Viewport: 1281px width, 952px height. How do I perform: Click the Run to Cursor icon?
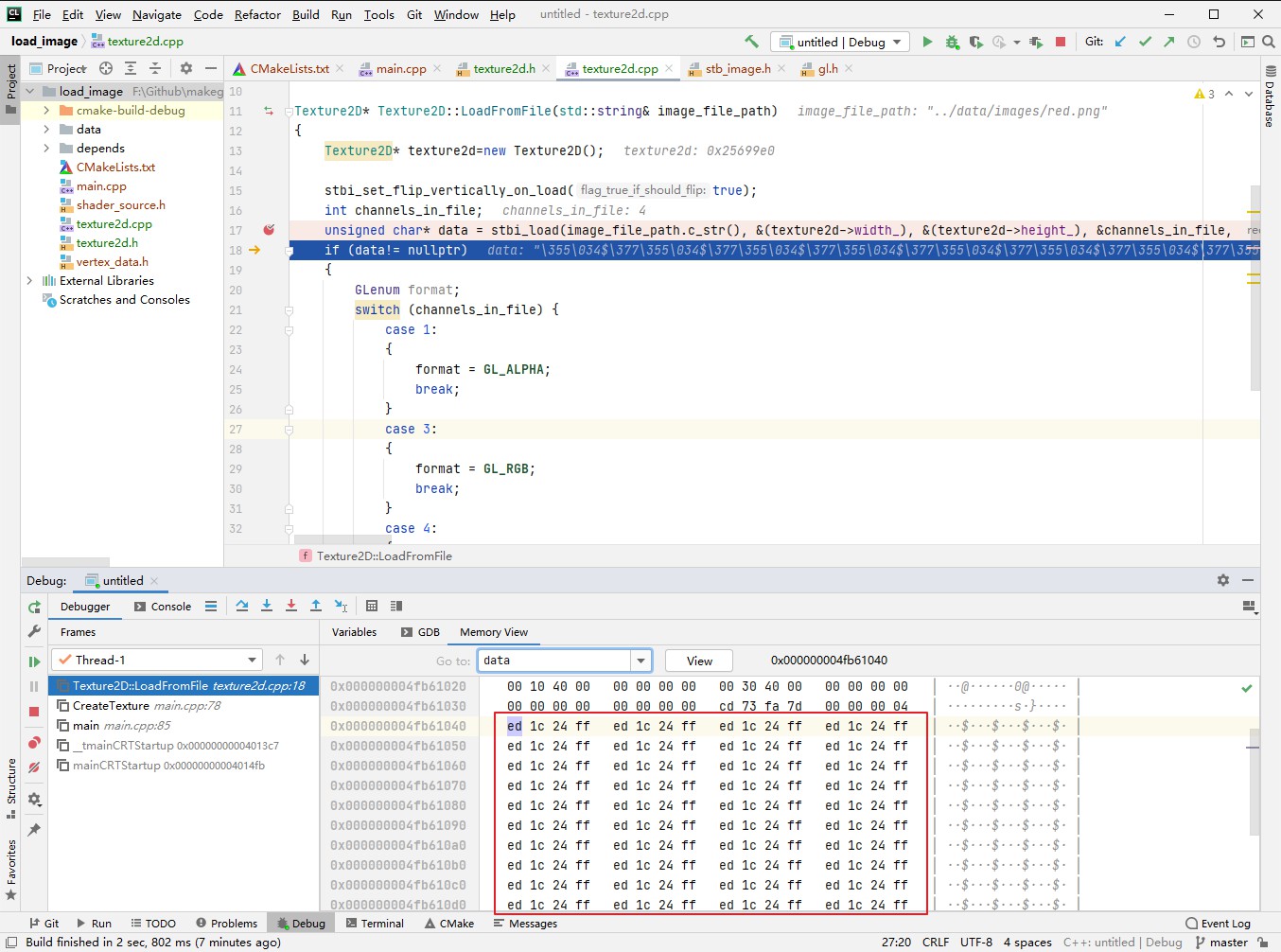(341, 606)
